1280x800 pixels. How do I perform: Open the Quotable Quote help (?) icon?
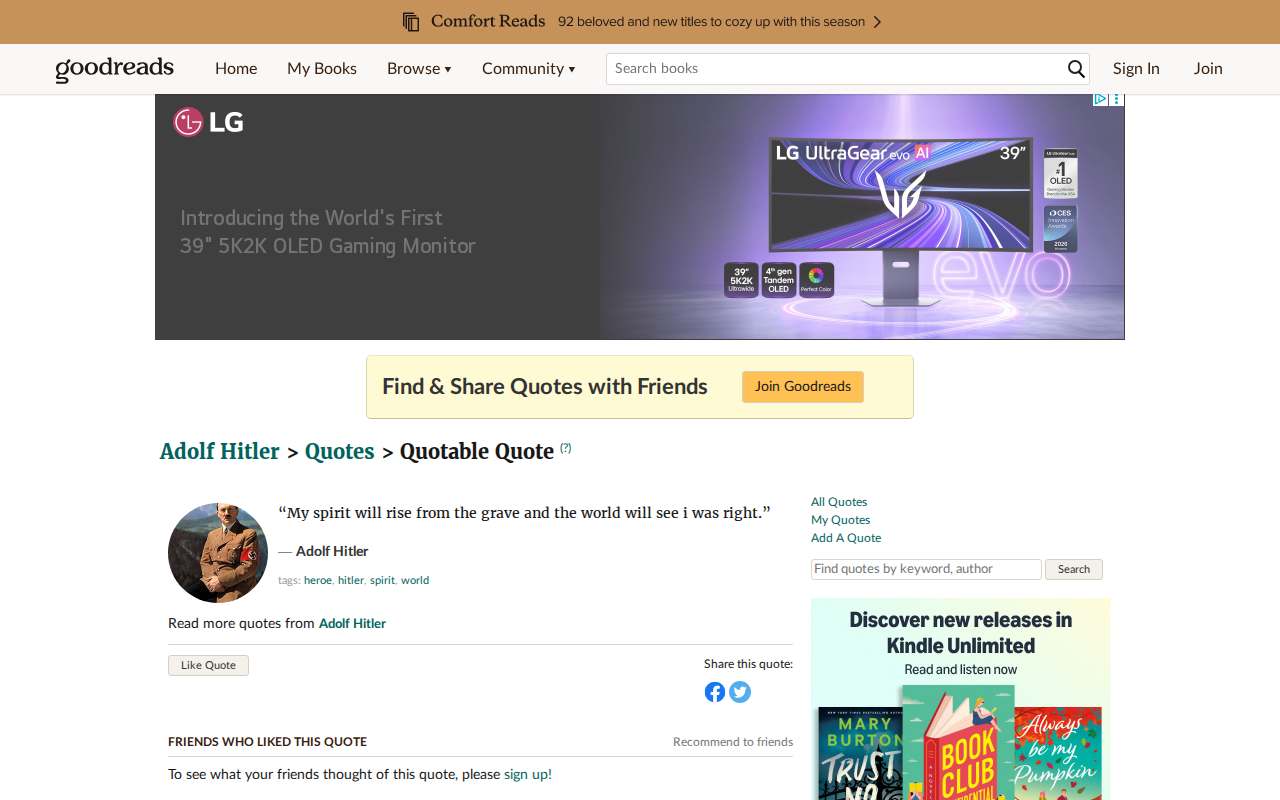click(x=566, y=448)
